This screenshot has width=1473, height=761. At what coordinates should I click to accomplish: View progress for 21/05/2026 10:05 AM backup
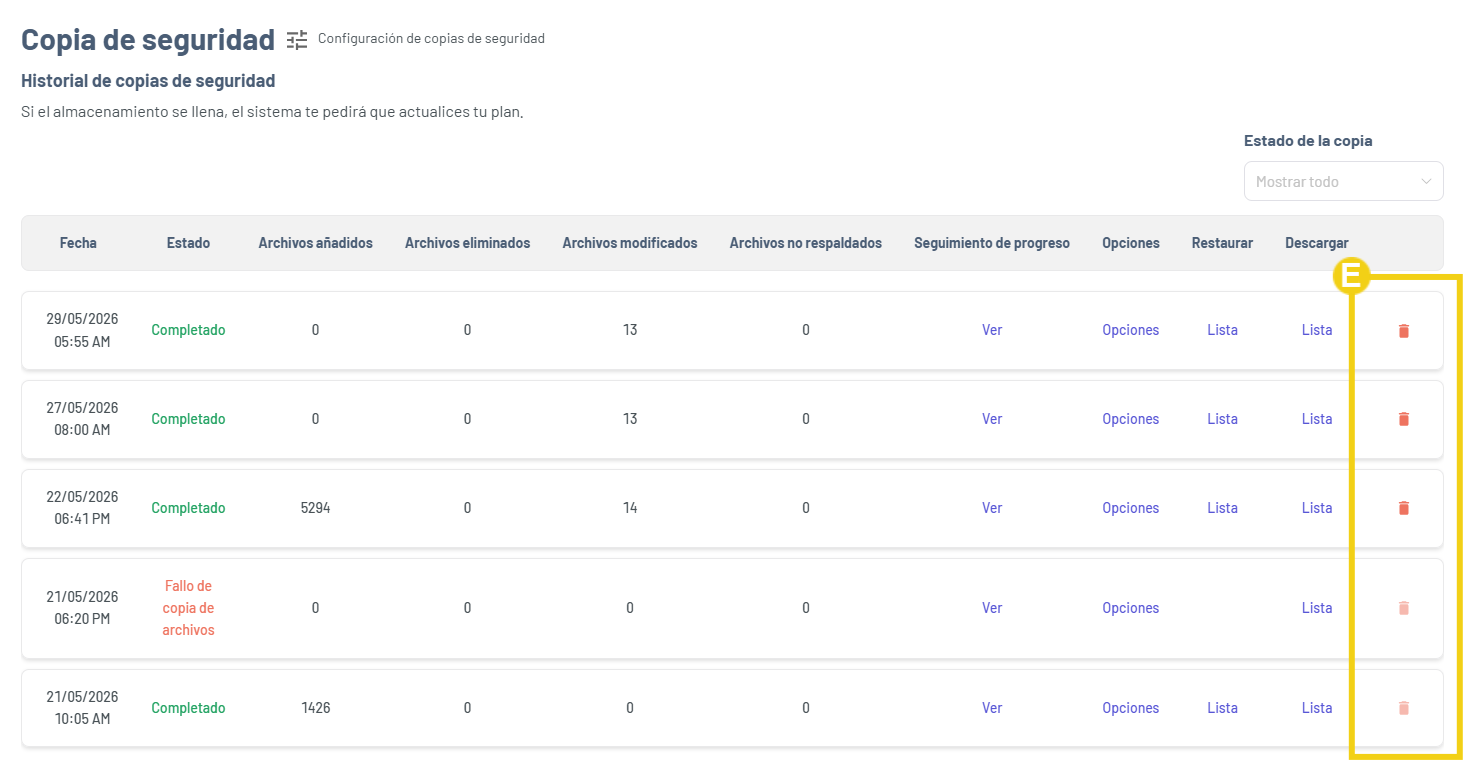[992, 708]
